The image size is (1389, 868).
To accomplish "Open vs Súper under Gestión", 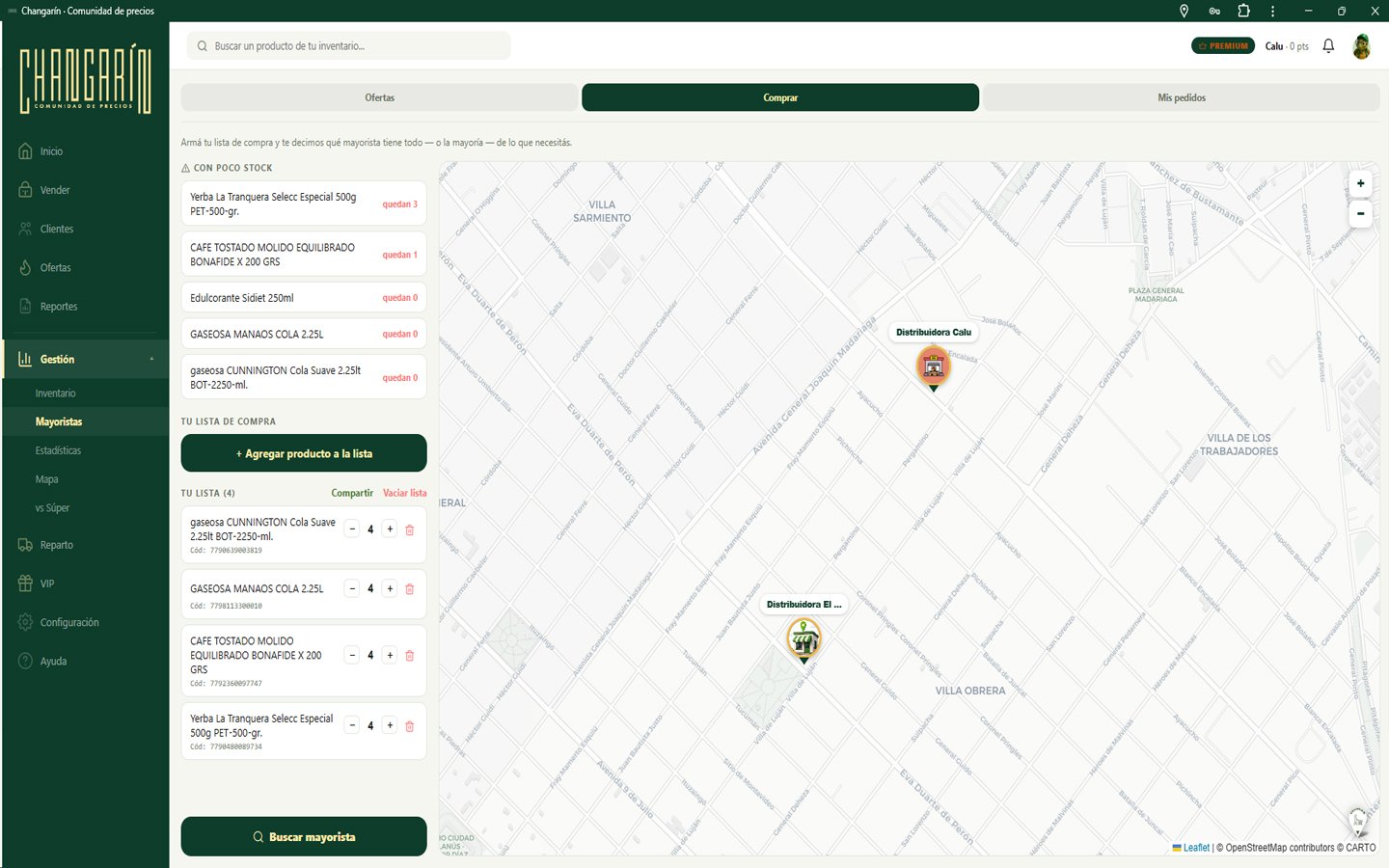I will pos(85,508).
